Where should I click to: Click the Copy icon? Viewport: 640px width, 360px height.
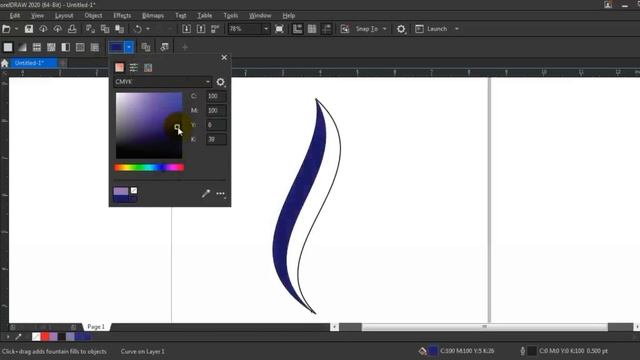(x=105, y=29)
